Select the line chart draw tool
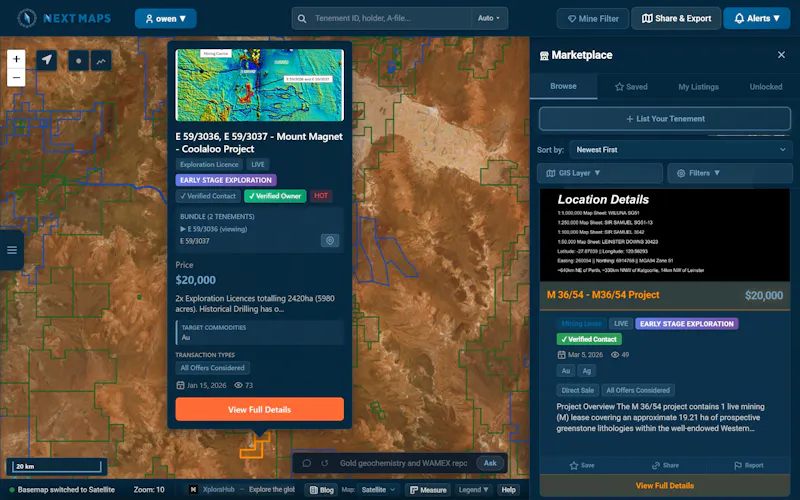This screenshot has height=500, width=800. pos(101,61)
